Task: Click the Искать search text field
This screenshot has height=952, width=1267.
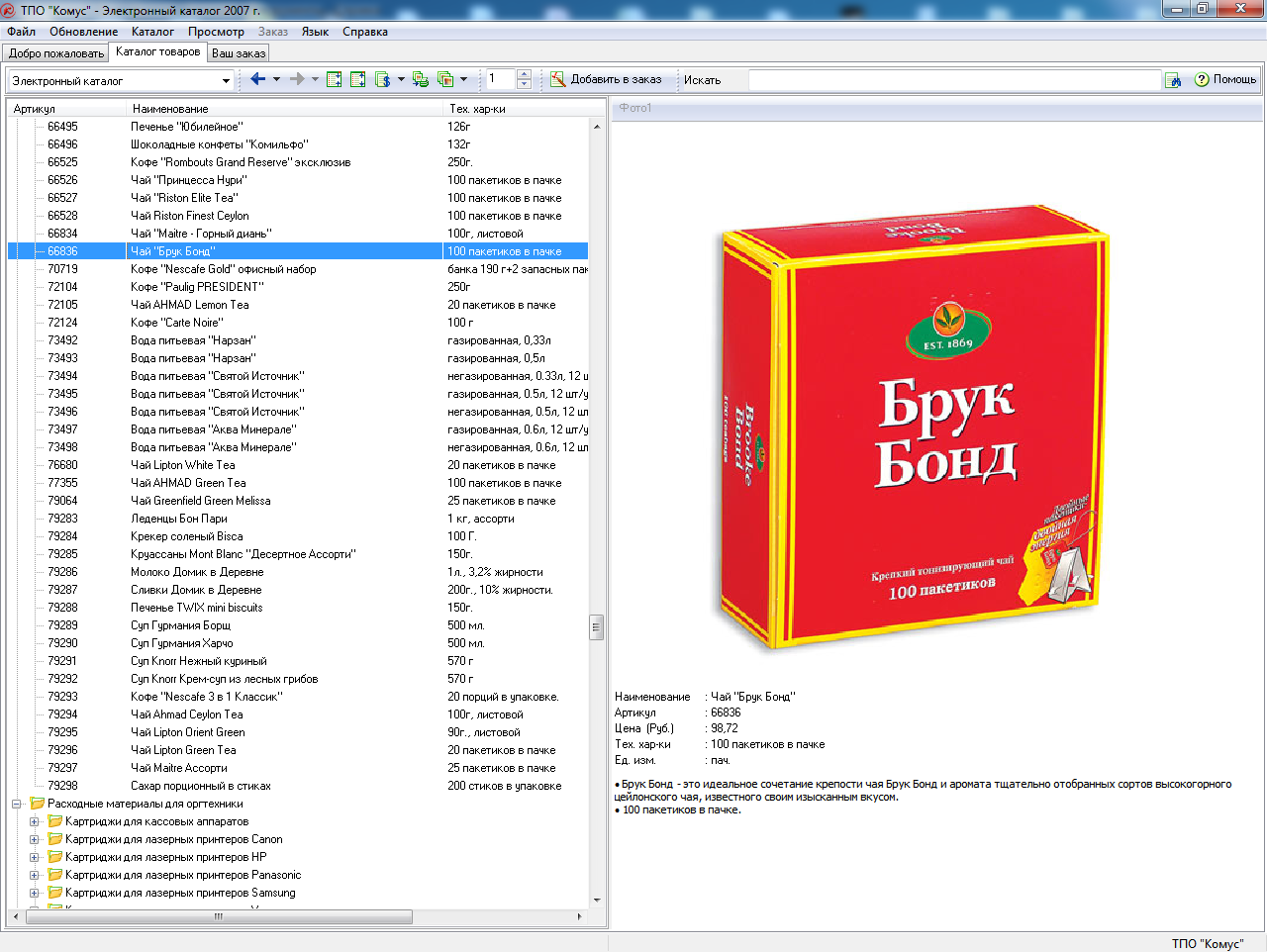Action: (x=954, y=80)
